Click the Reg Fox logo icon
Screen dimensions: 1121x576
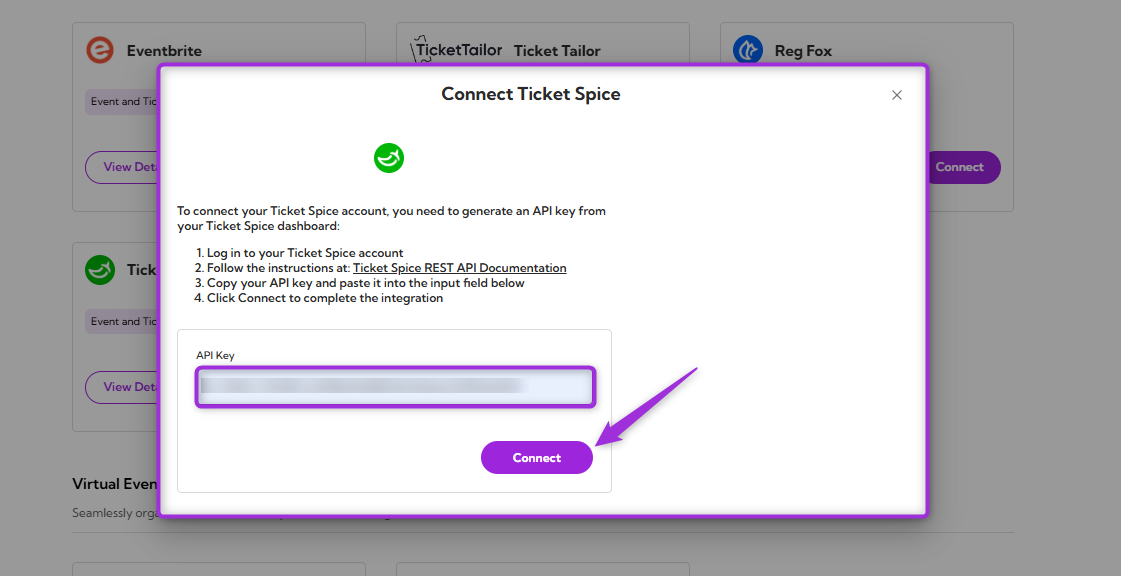point(747,50)
